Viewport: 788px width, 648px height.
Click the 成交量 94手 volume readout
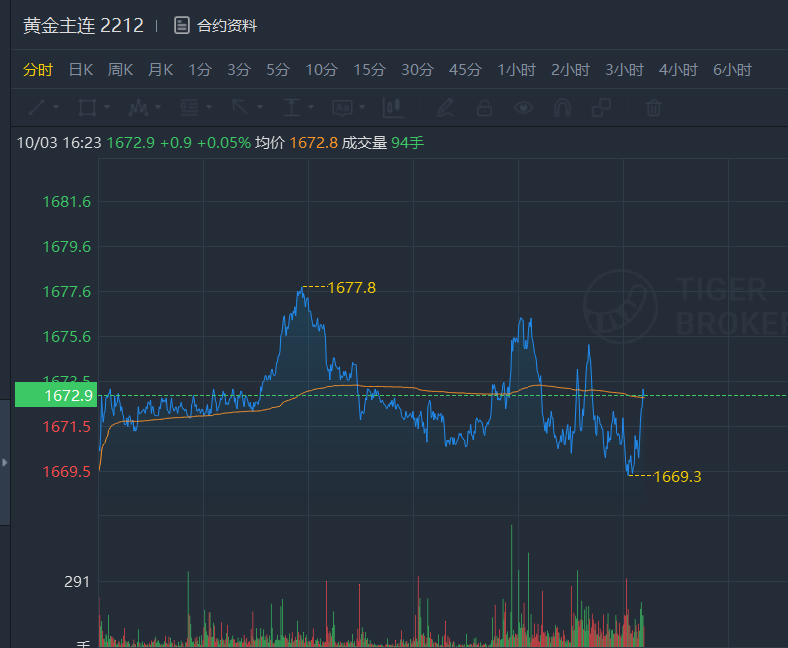pyautogui.click(x=383, y=143)
